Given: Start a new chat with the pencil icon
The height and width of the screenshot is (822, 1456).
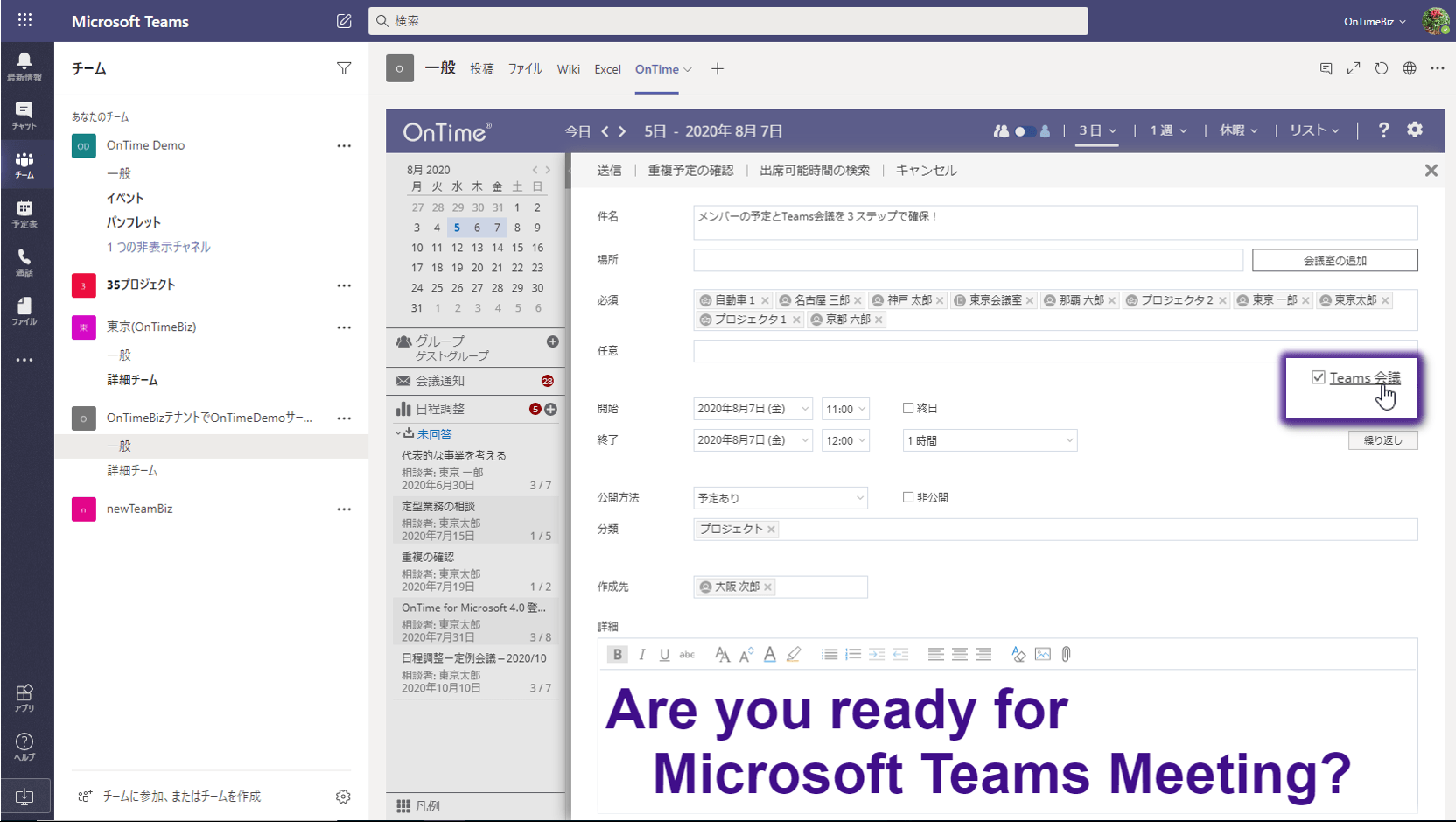Looking at the screenshot, I should (x=344, y=20).
